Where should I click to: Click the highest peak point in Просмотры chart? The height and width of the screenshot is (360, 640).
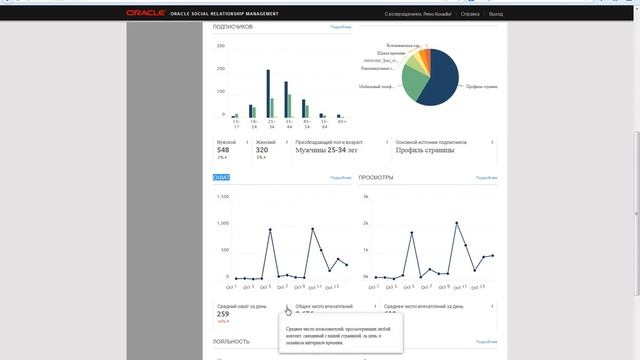pos(456,223)
